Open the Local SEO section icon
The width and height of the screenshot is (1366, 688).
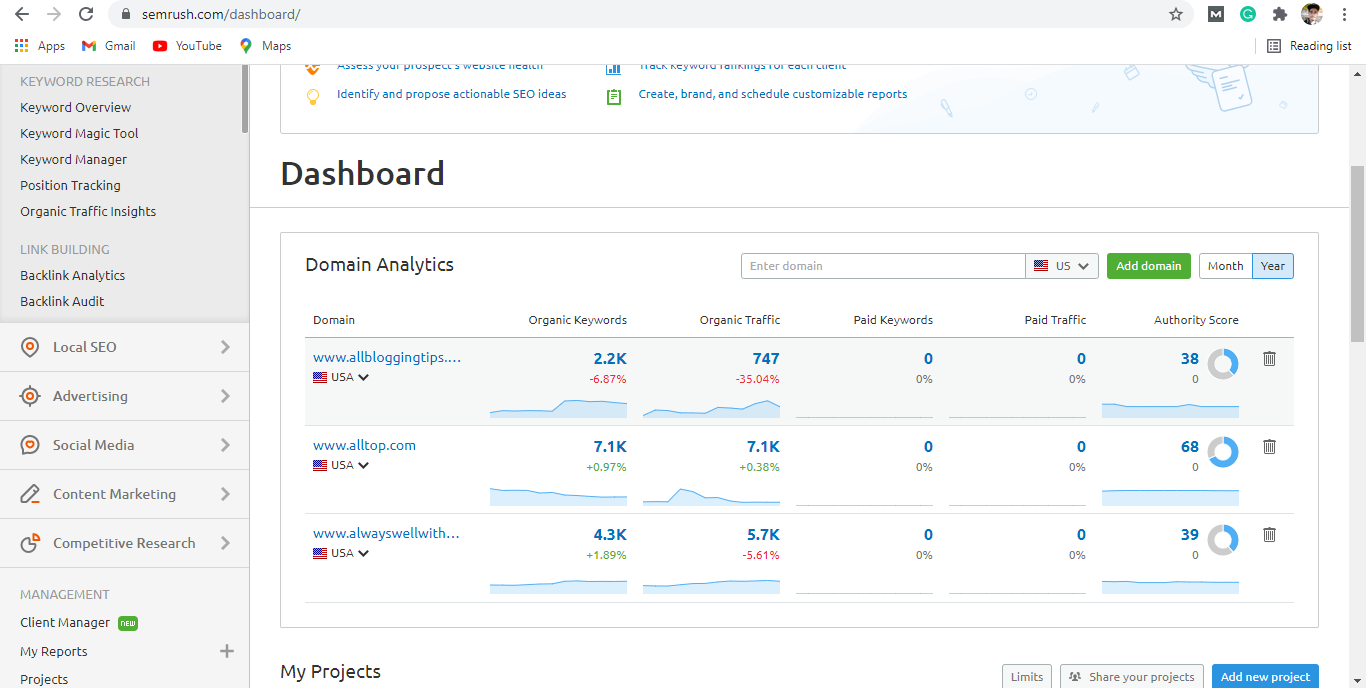[x=29, y=347]
